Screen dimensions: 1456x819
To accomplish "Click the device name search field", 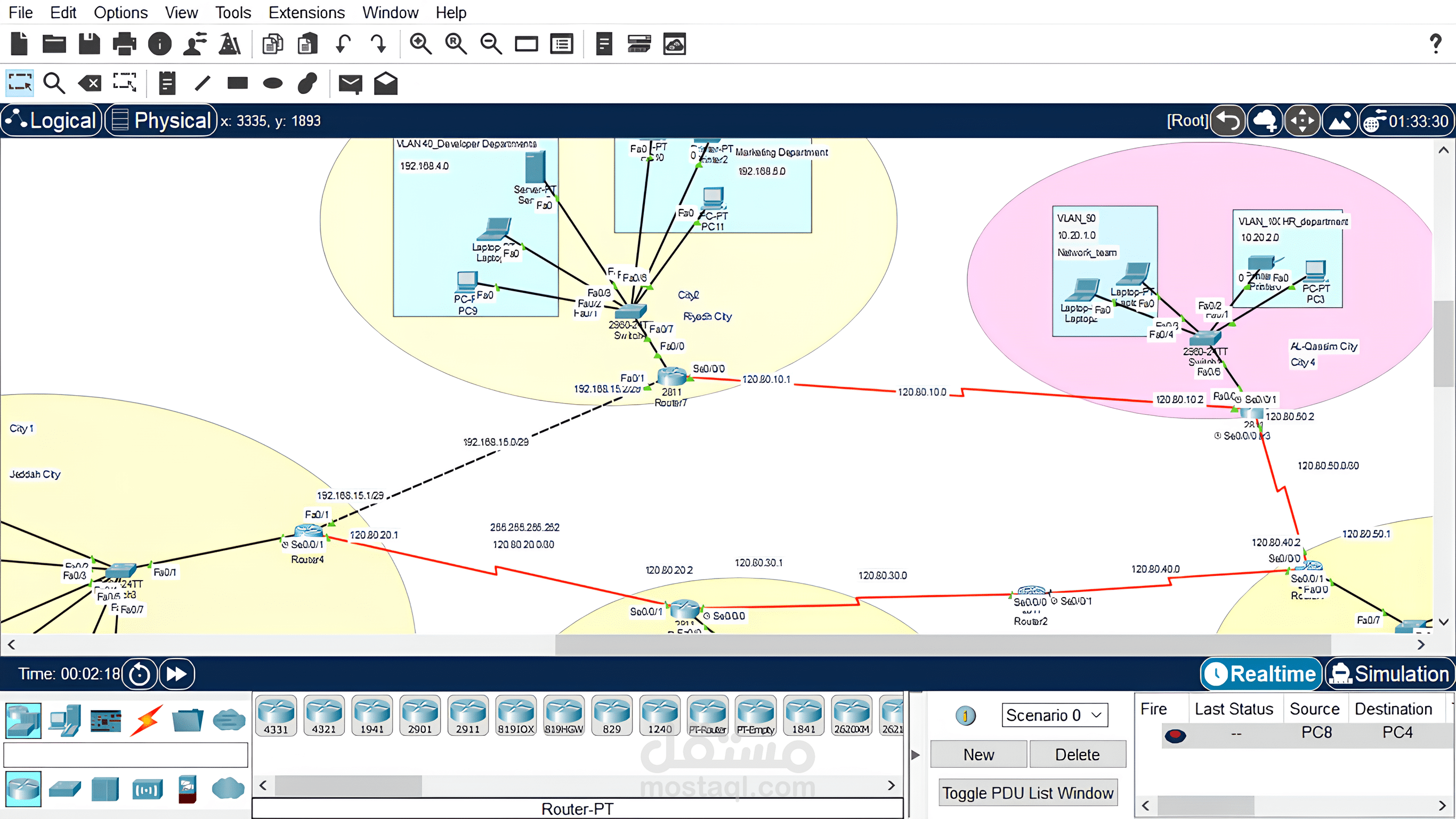I will tap(125, 754).
